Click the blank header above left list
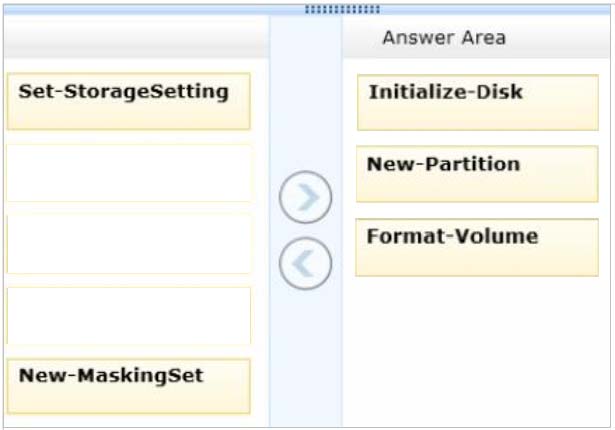The image size is (615, 430). pyautogui.click(x=136, y=38)
